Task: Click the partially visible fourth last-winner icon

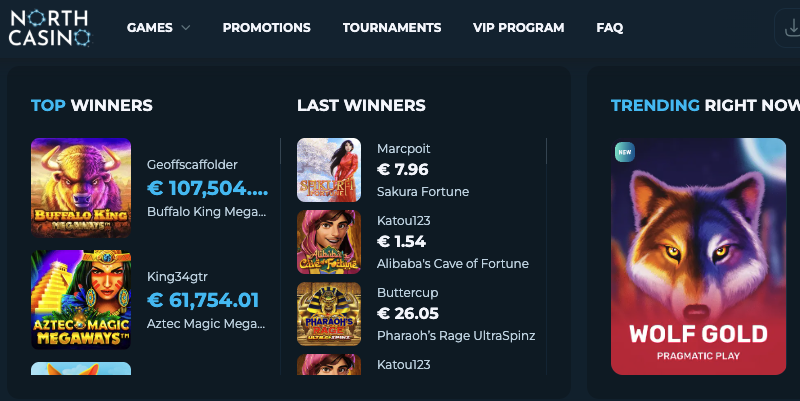Action: (329, 365)
